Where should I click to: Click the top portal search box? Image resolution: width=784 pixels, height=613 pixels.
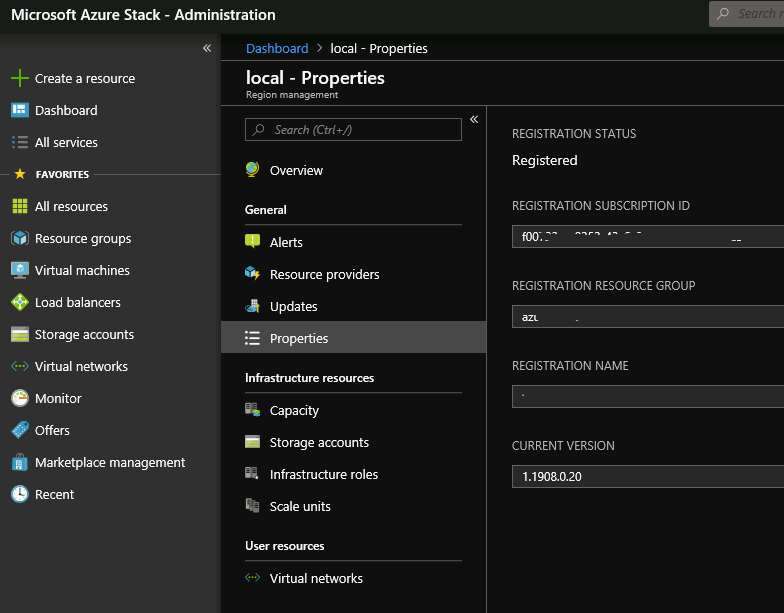pos(746,14)
